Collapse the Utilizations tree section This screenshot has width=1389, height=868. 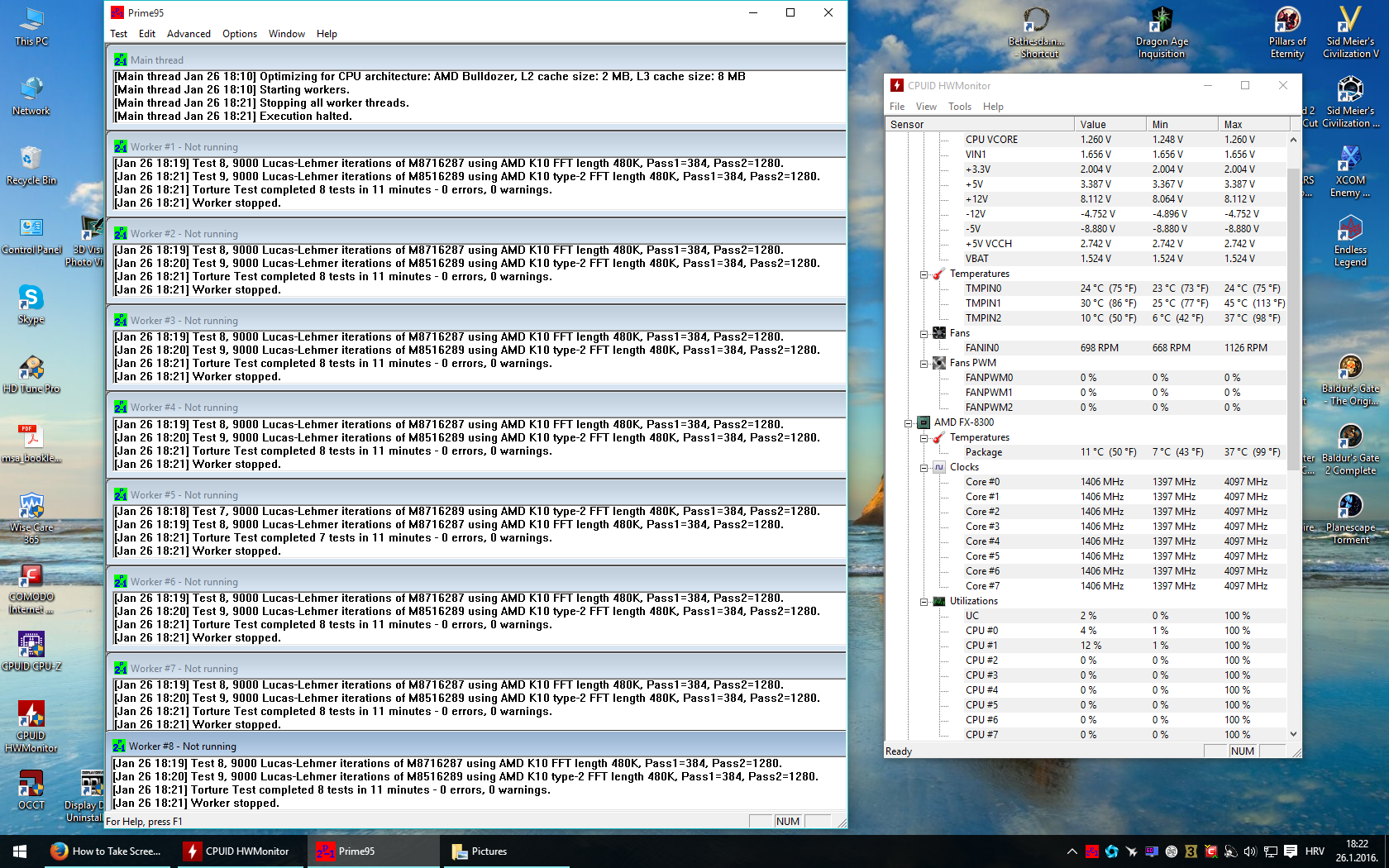tap(924, 602)
